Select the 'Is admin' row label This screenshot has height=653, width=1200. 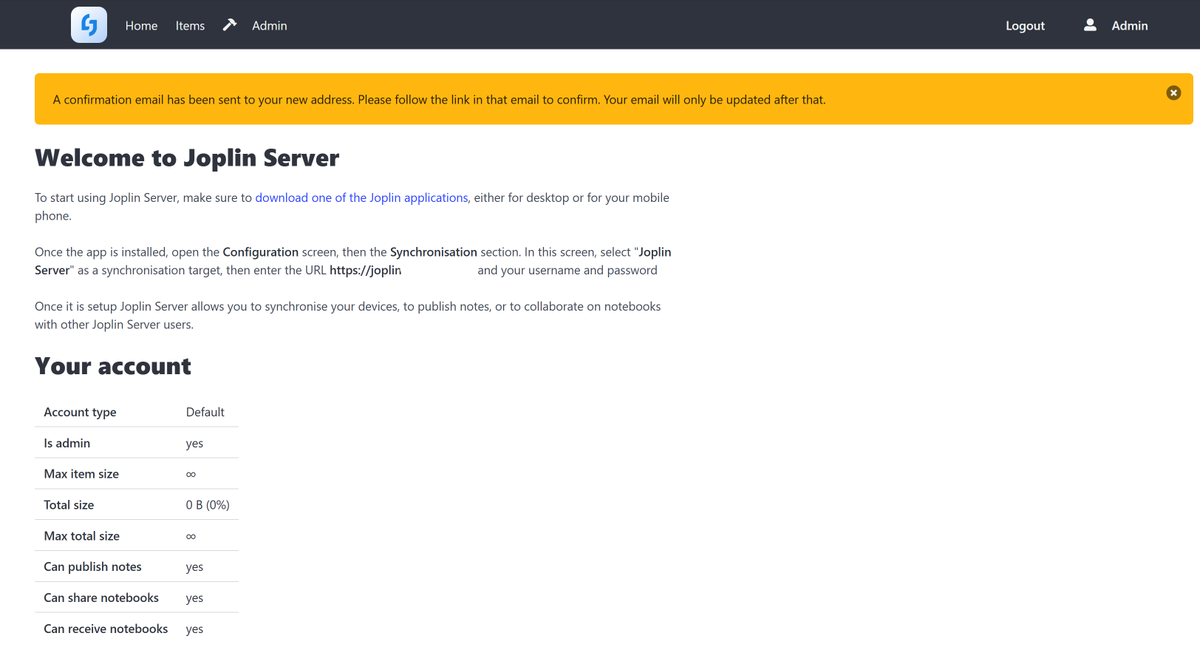pos(67,443)
